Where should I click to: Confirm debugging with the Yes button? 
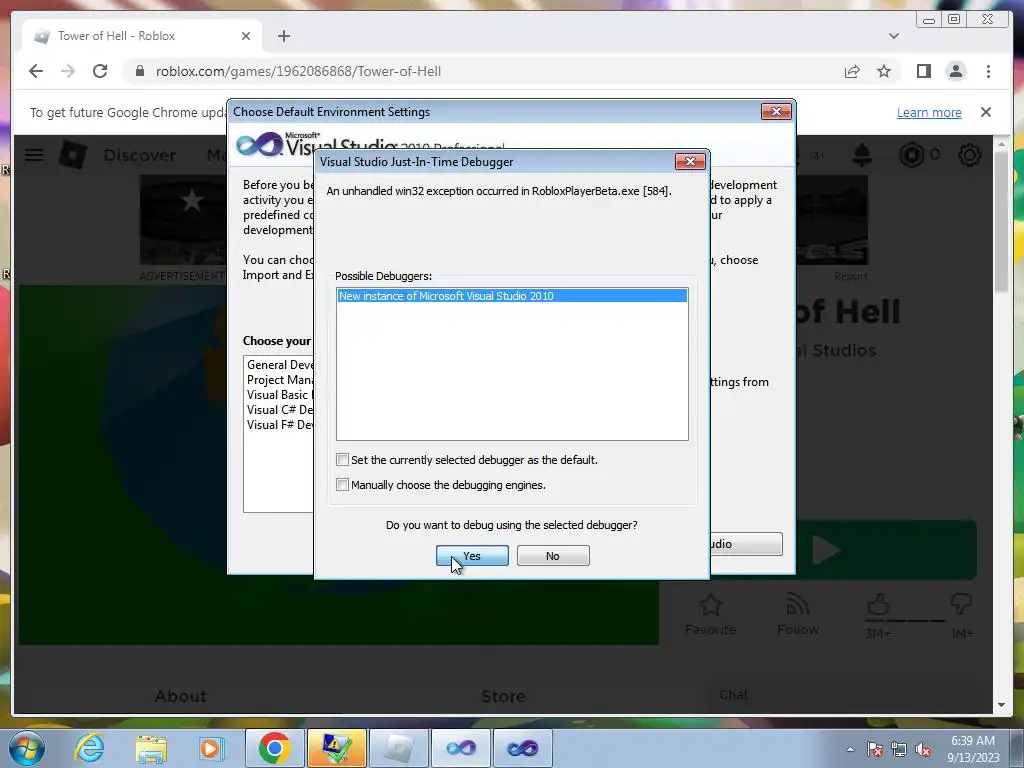472,556
